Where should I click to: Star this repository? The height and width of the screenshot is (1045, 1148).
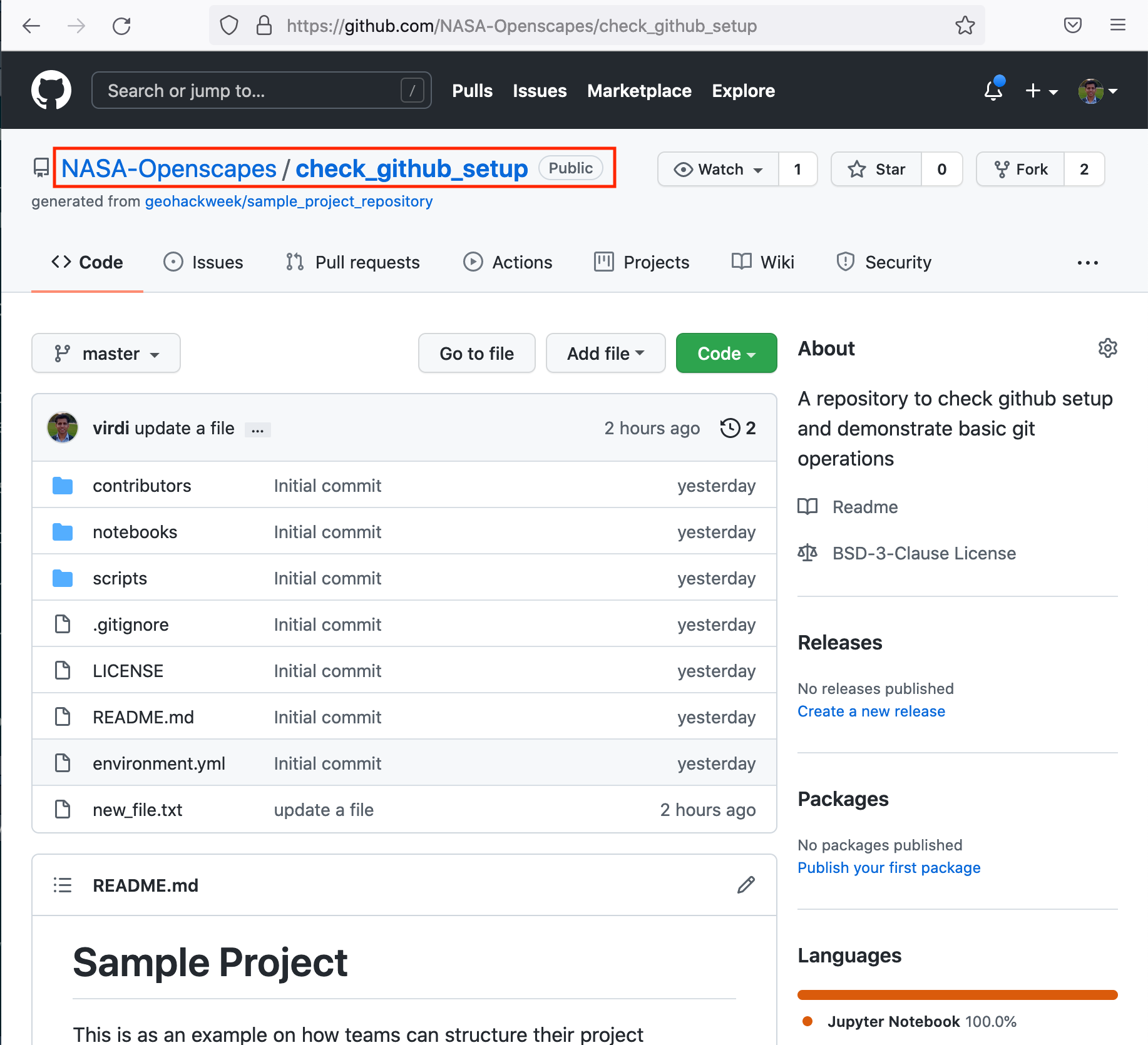point(876,169)
